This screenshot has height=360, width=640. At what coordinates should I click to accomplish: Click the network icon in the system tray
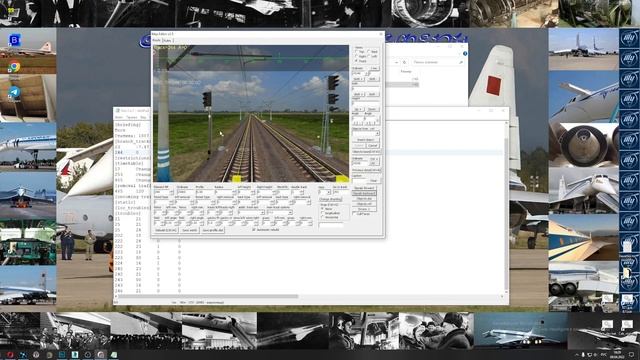click(589, 355)
